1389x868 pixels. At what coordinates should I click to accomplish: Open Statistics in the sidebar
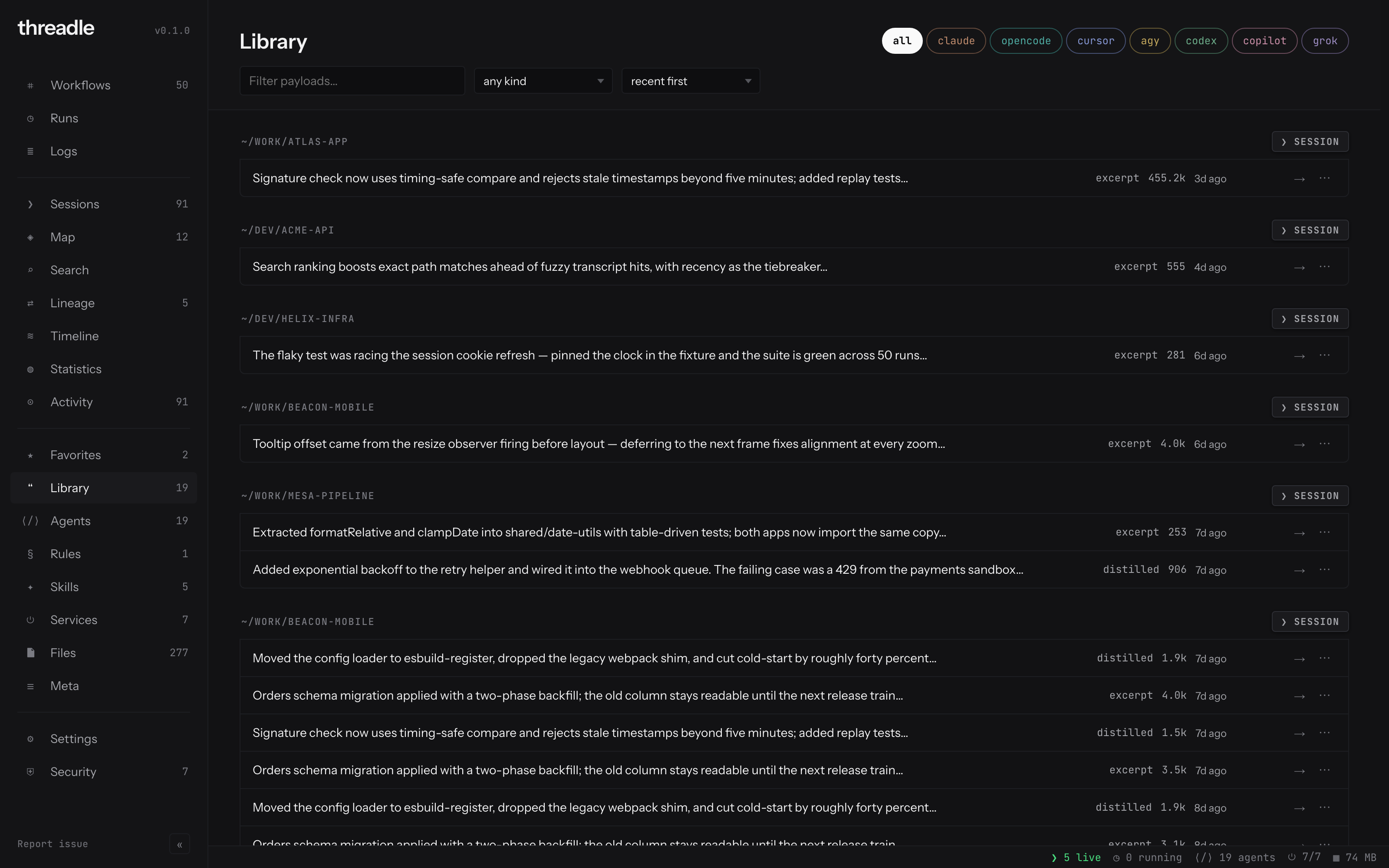(x=103, y=369)
